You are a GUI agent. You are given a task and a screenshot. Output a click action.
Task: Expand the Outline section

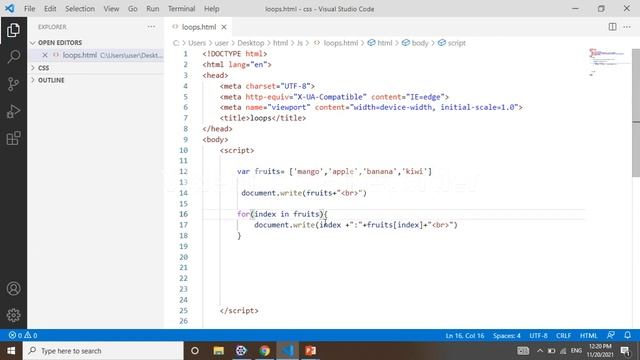[x=51, y=80]
